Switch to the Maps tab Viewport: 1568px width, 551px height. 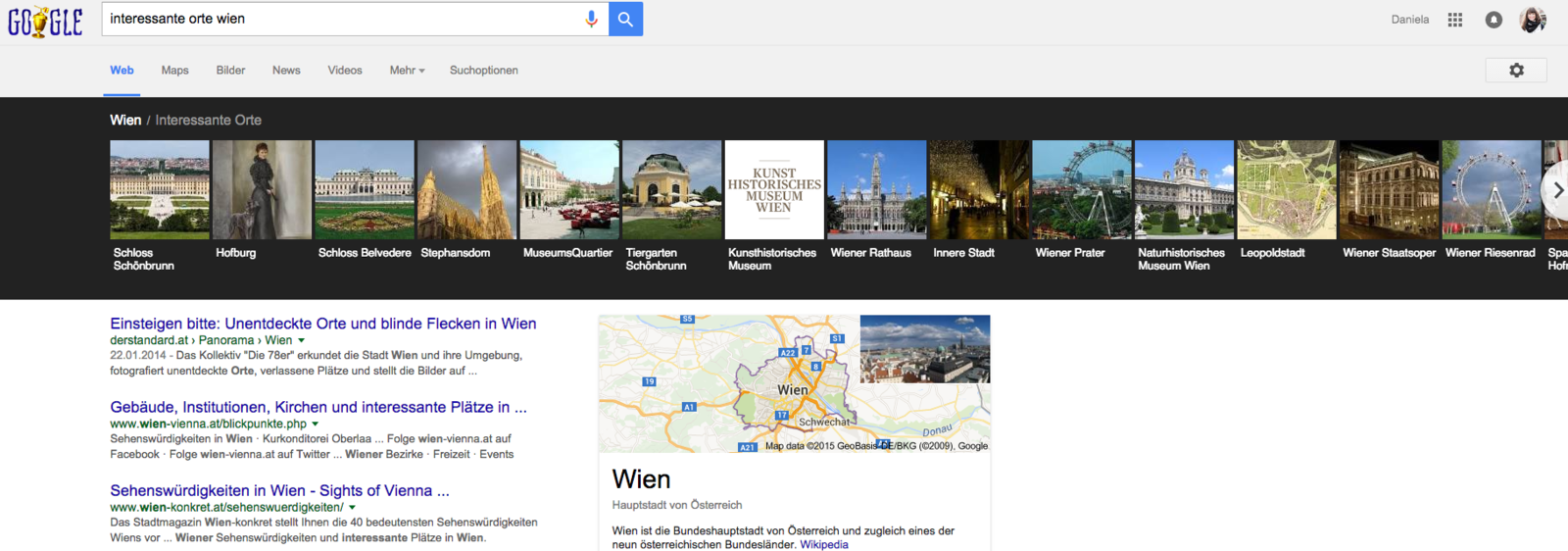(175, 71)
